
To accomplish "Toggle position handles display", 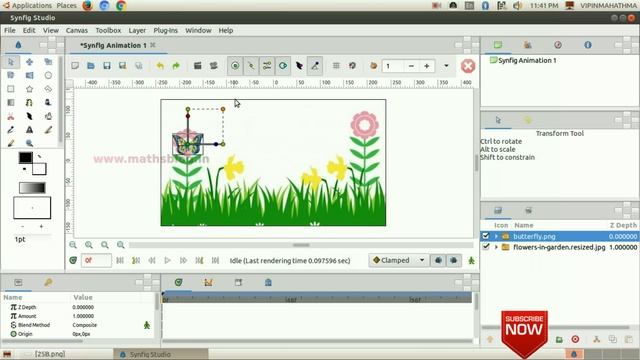I will pos(235,66).
